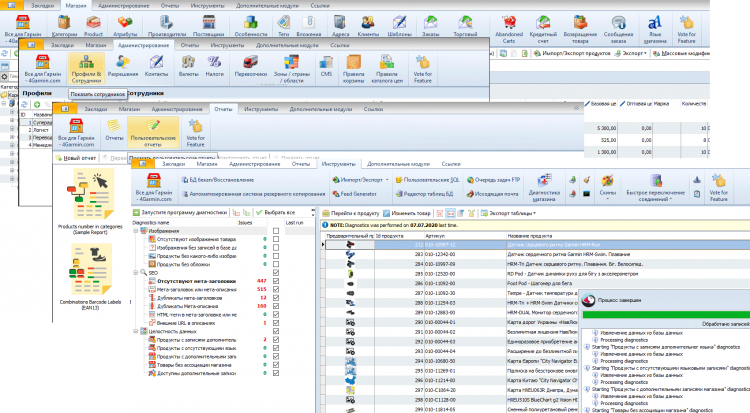Open Разрешения in Администрирование ribbon
Screen dimensions: 750x413
(x=122, y=67)
